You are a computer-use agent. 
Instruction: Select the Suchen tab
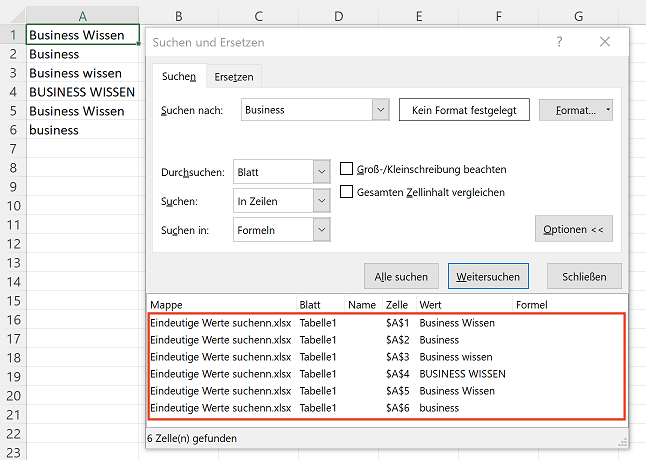pos(179,76)
